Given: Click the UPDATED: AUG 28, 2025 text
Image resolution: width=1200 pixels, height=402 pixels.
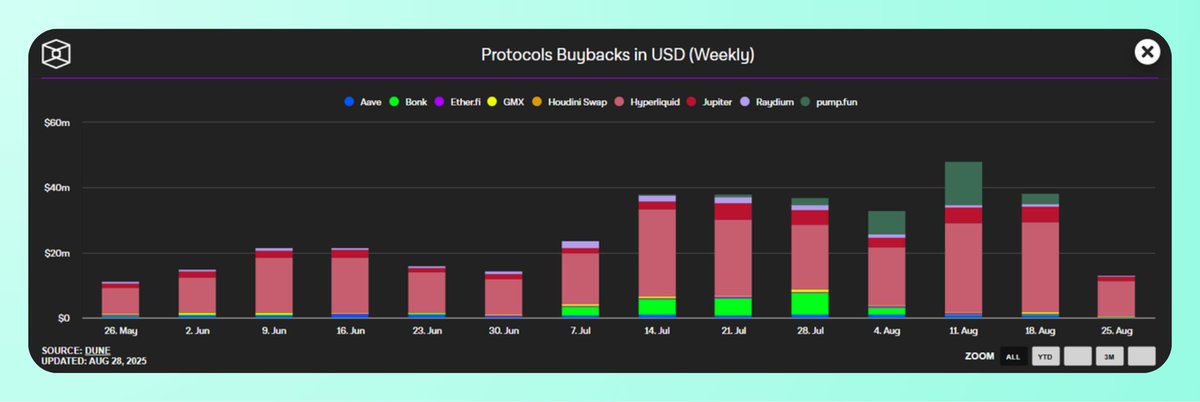Looking at the screenshot, I should (x=95, y=359).
